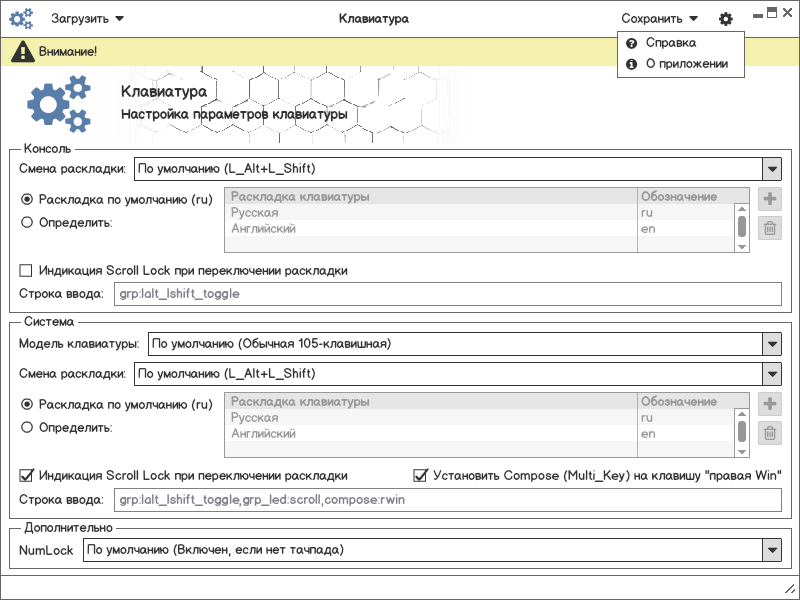Expand the Модель клавиатуры dropdown
The height and width of the screenshot is (600, 800).
click(771, 345)
